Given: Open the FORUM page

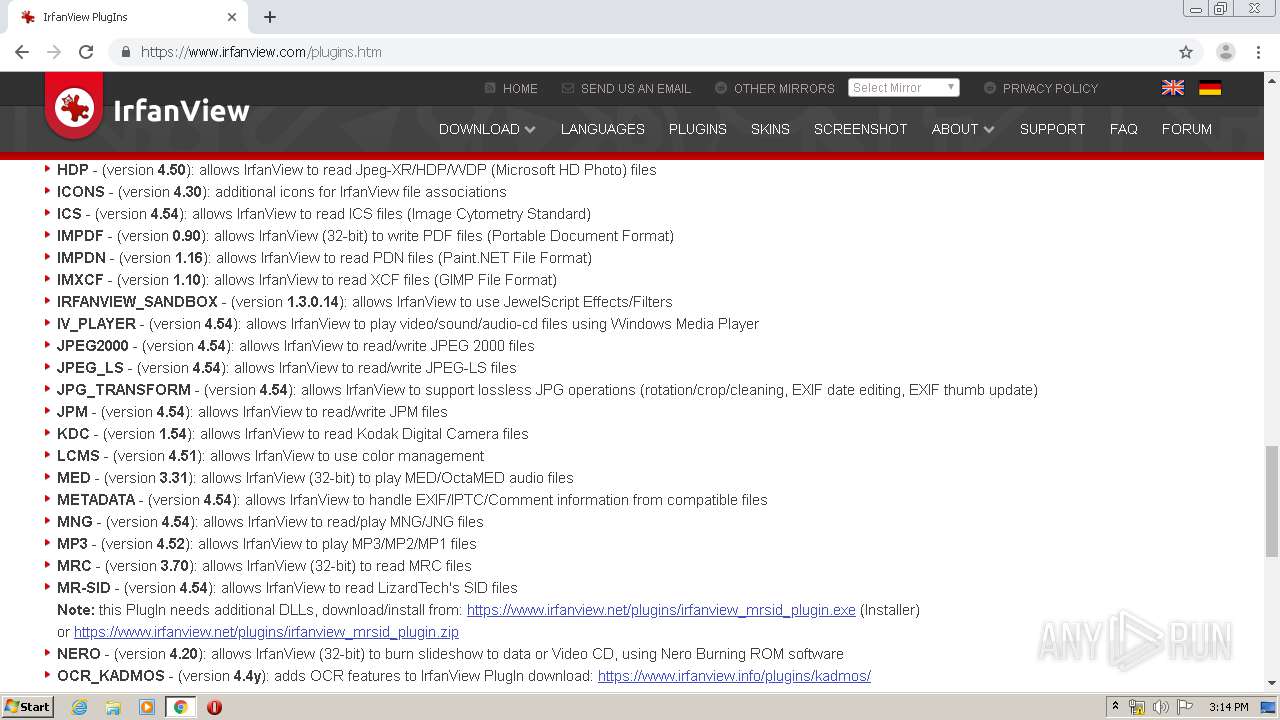Looking at the screenshot, I should [x=1187, y=129].
